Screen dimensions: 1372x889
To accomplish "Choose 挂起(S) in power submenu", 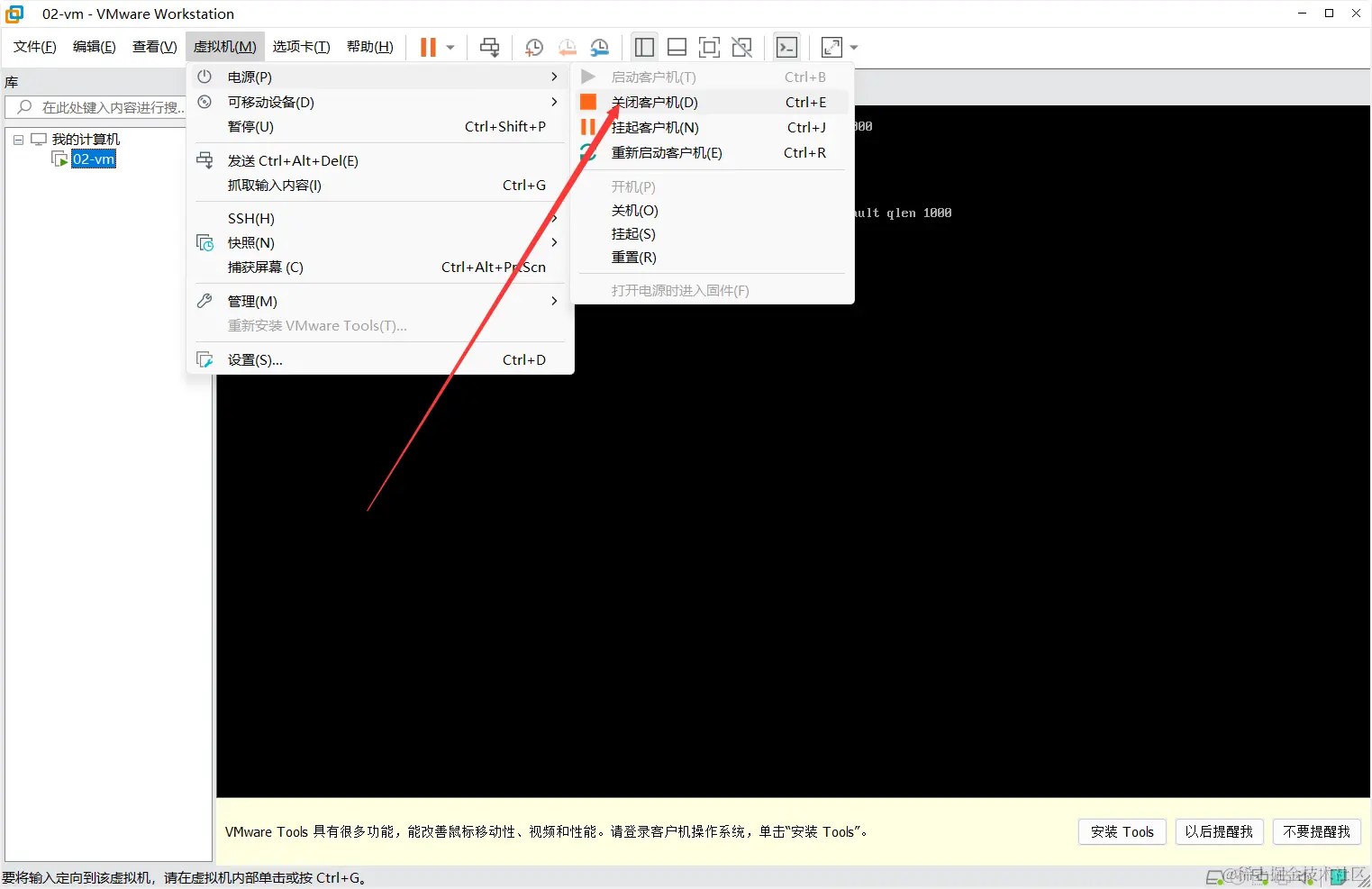I will point(712,233).
